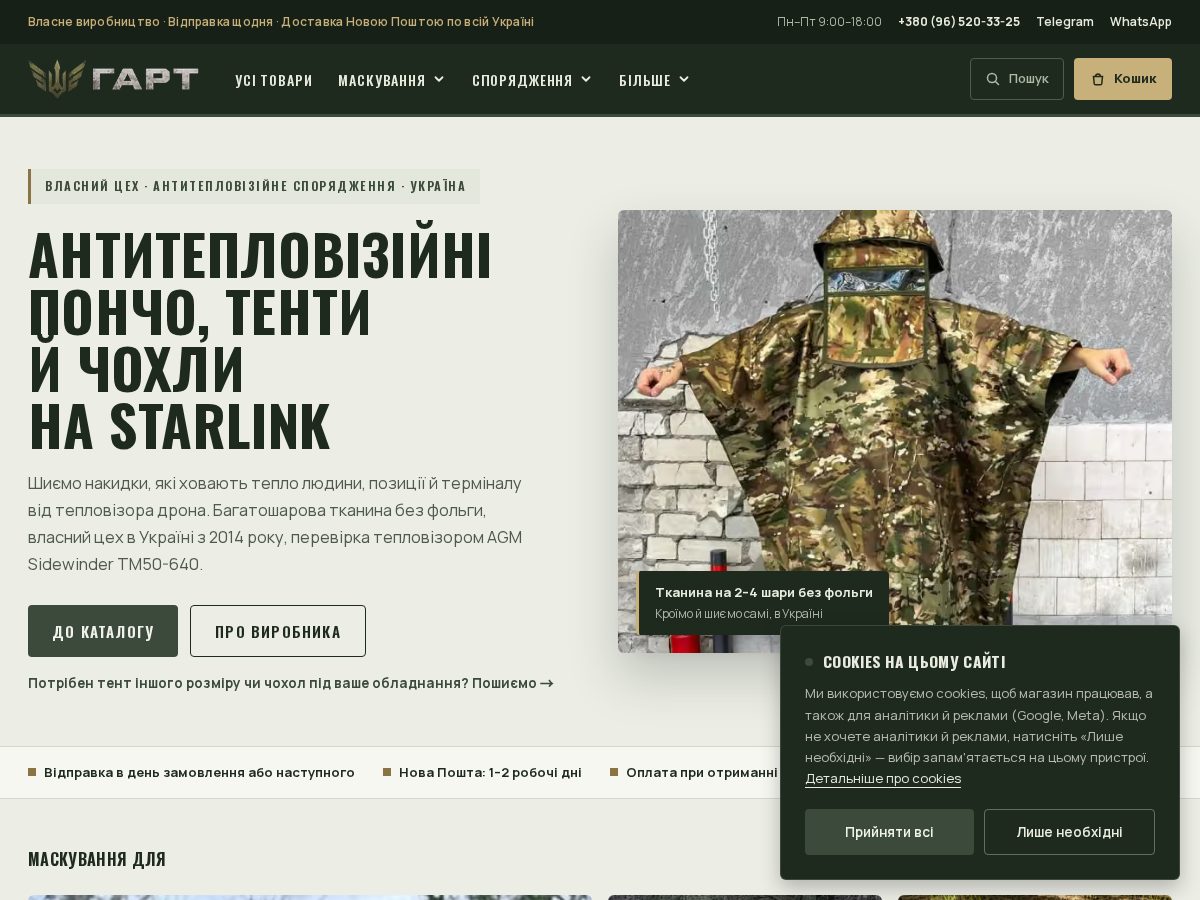Click the ВЛАСНИЙ ЦЕХ tagline badge
This screenshot has height=900, width=1200.
[254, 186]
